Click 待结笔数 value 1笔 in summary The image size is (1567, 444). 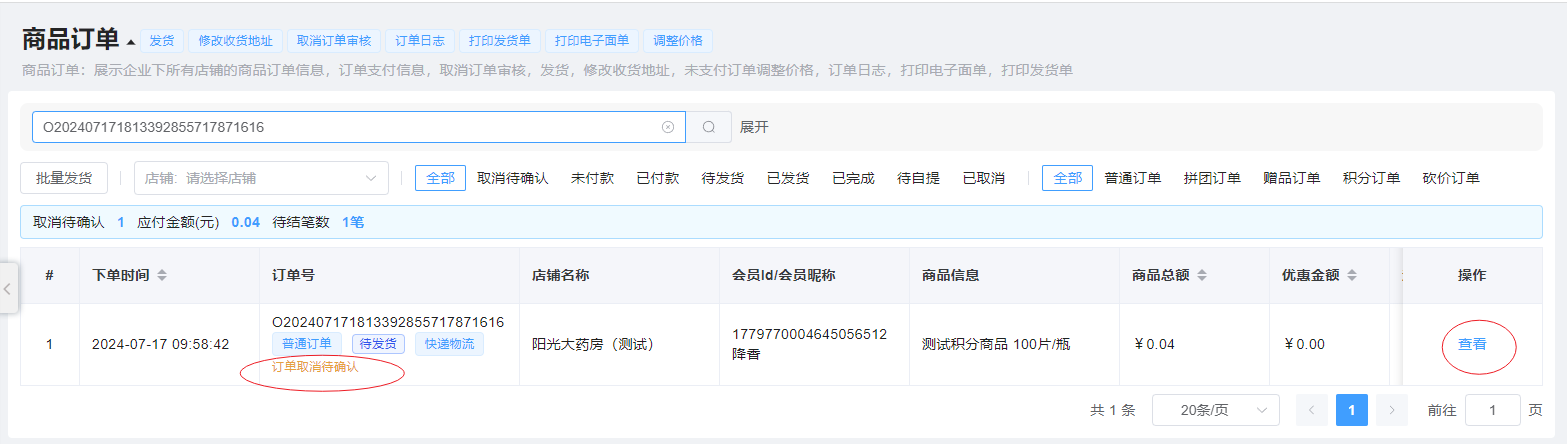pyautogui.click(x=353, y=222)
